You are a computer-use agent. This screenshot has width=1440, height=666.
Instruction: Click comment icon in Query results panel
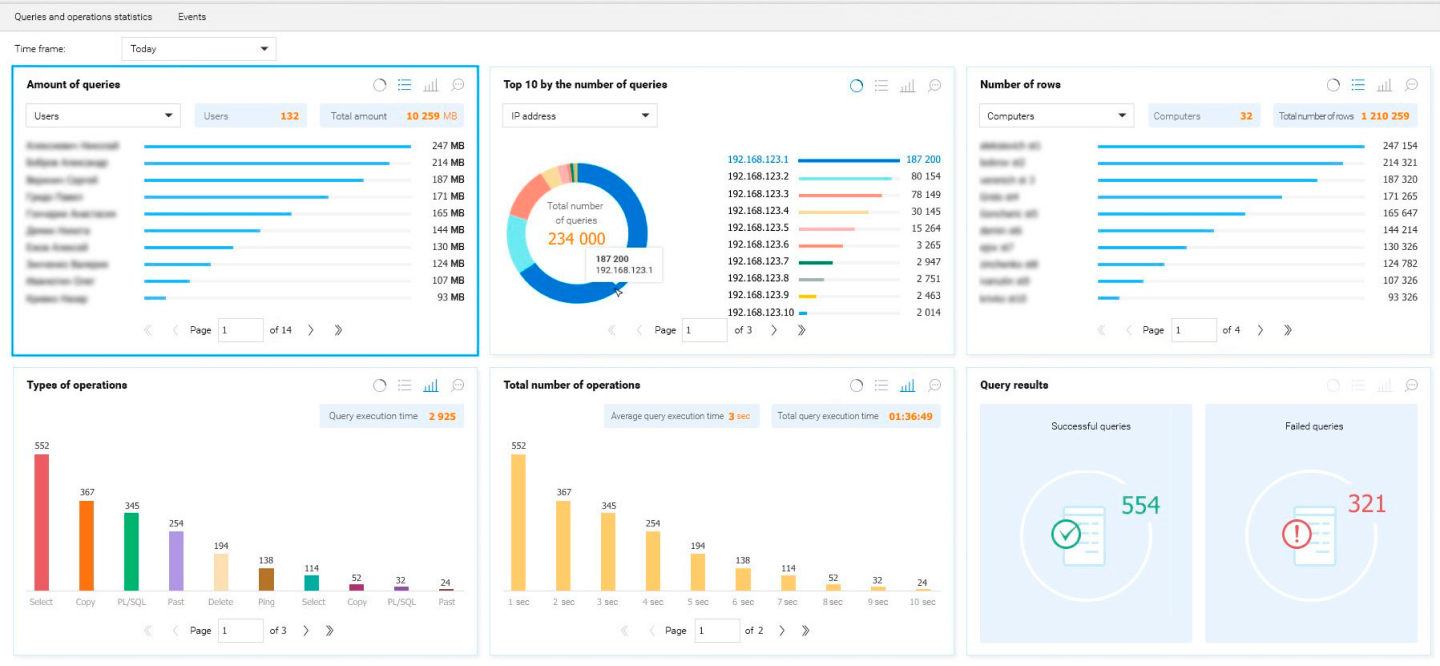pyautogui.click(x=1411, y=385)
